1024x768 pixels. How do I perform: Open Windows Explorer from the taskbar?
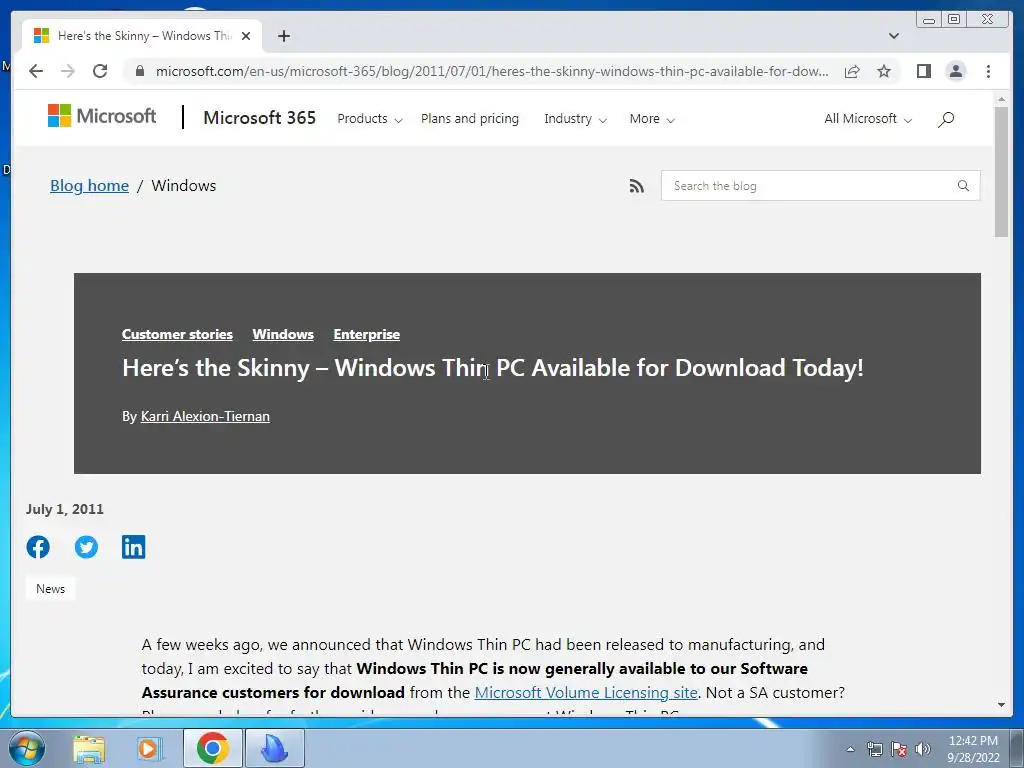89,749
